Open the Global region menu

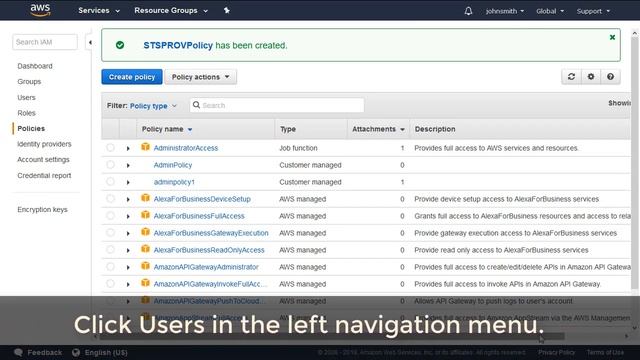pos(550,11)
